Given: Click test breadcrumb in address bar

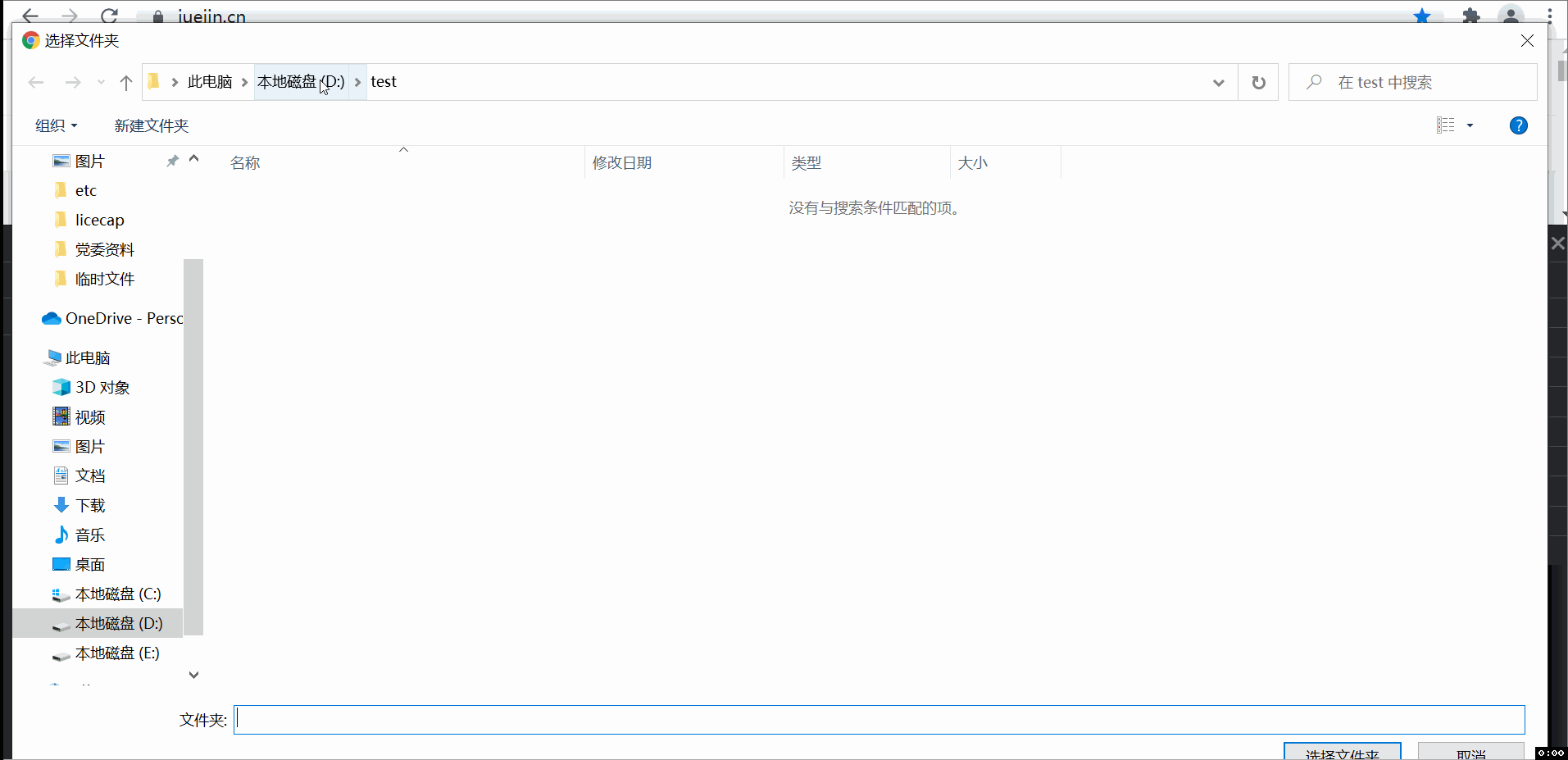Looking at the screenshot, I should pyautogui.click(x=384, y=82).
